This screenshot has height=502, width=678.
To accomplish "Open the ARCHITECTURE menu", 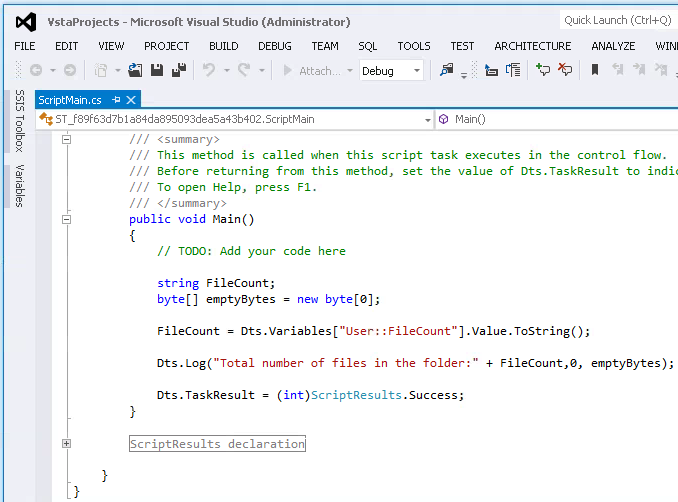I will click(x=532, y=46).
